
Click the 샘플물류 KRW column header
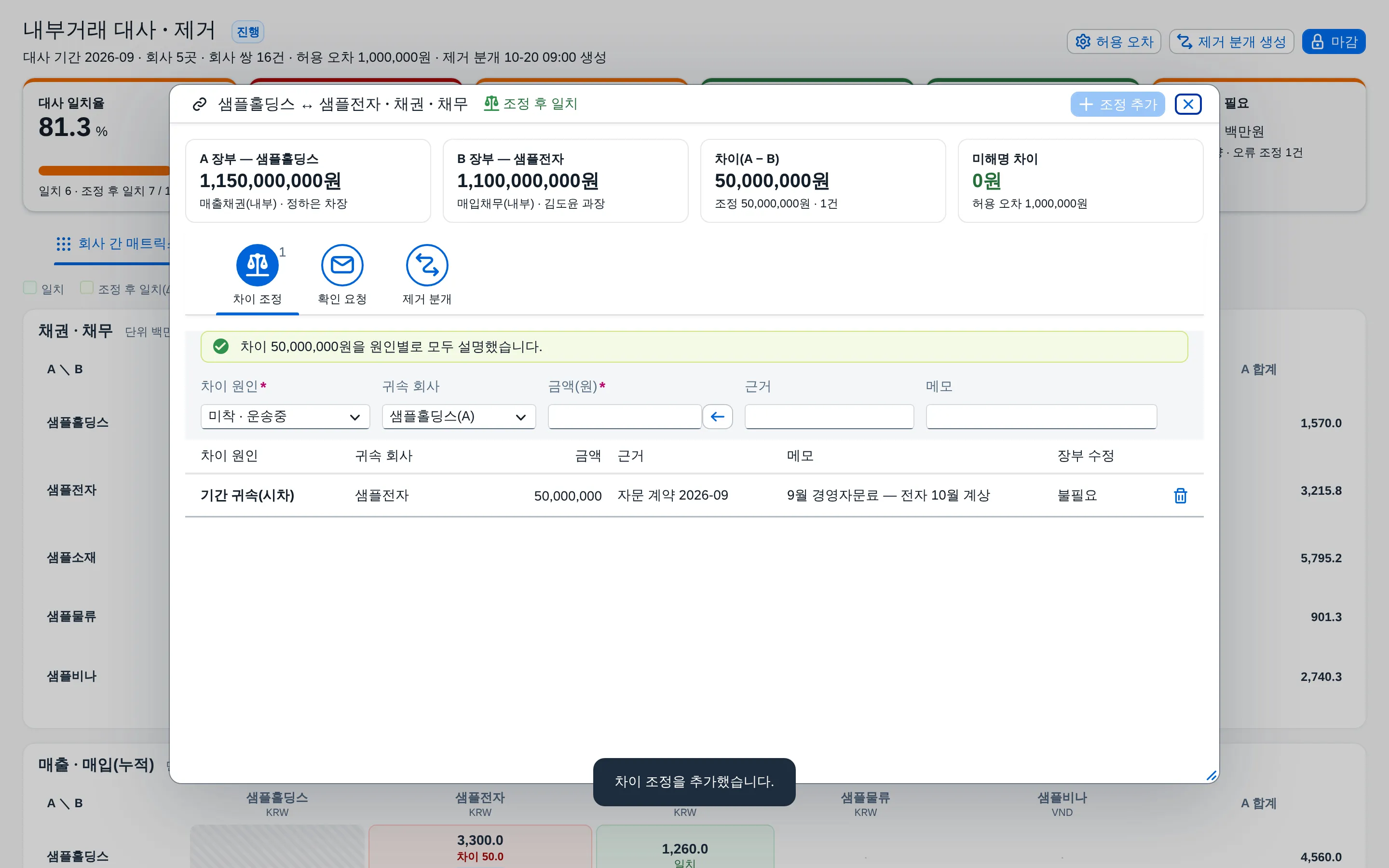pos(865,804)
